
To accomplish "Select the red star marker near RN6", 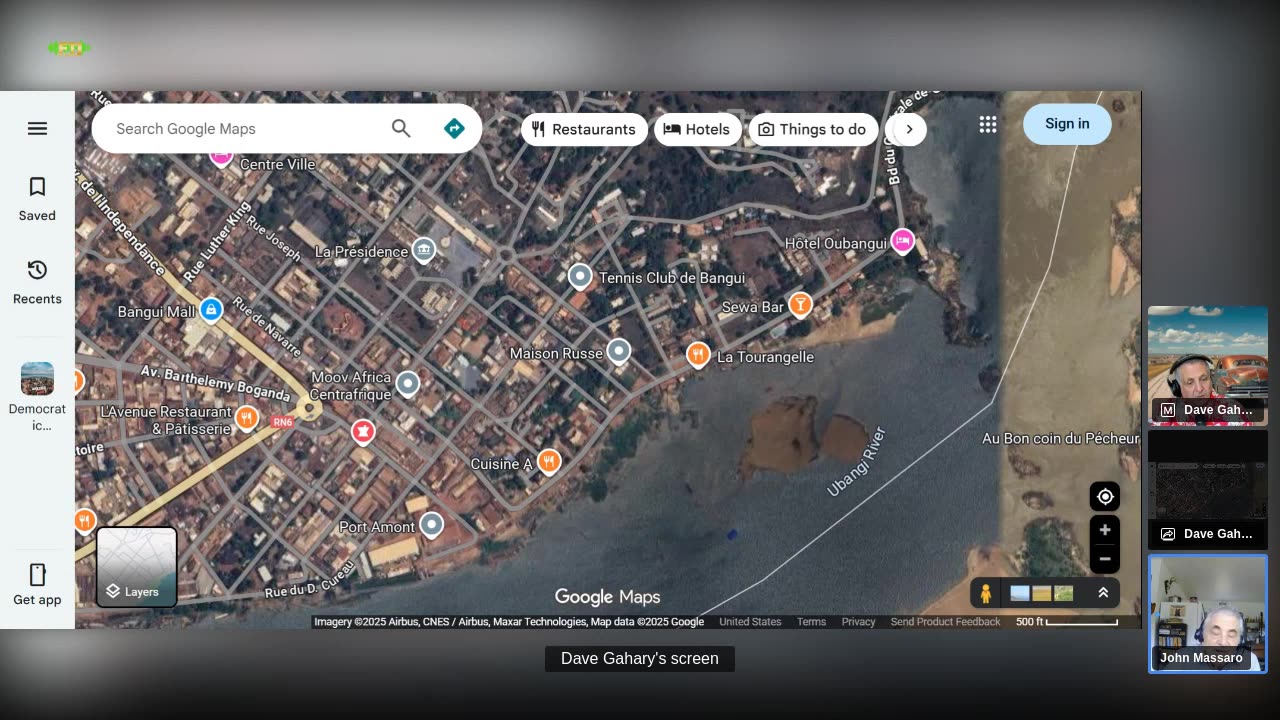I will click(x=362, y=431).
